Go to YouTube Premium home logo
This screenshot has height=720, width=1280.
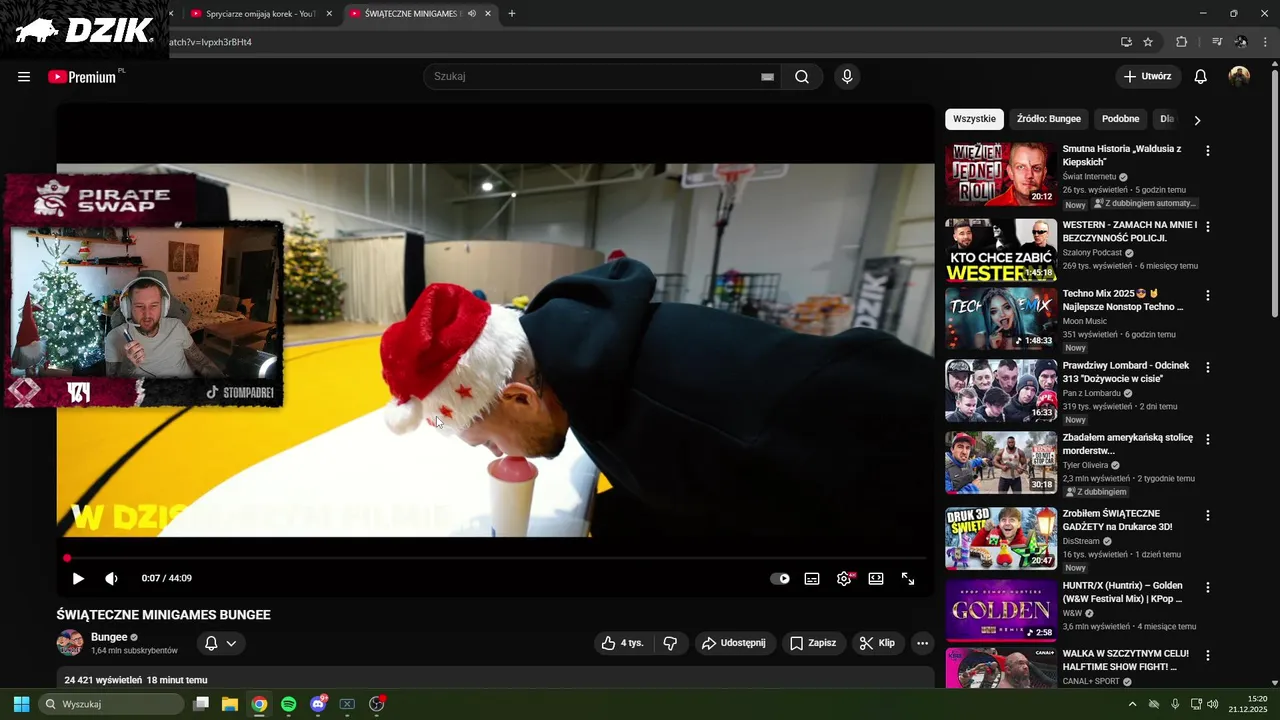coord(84,77)
